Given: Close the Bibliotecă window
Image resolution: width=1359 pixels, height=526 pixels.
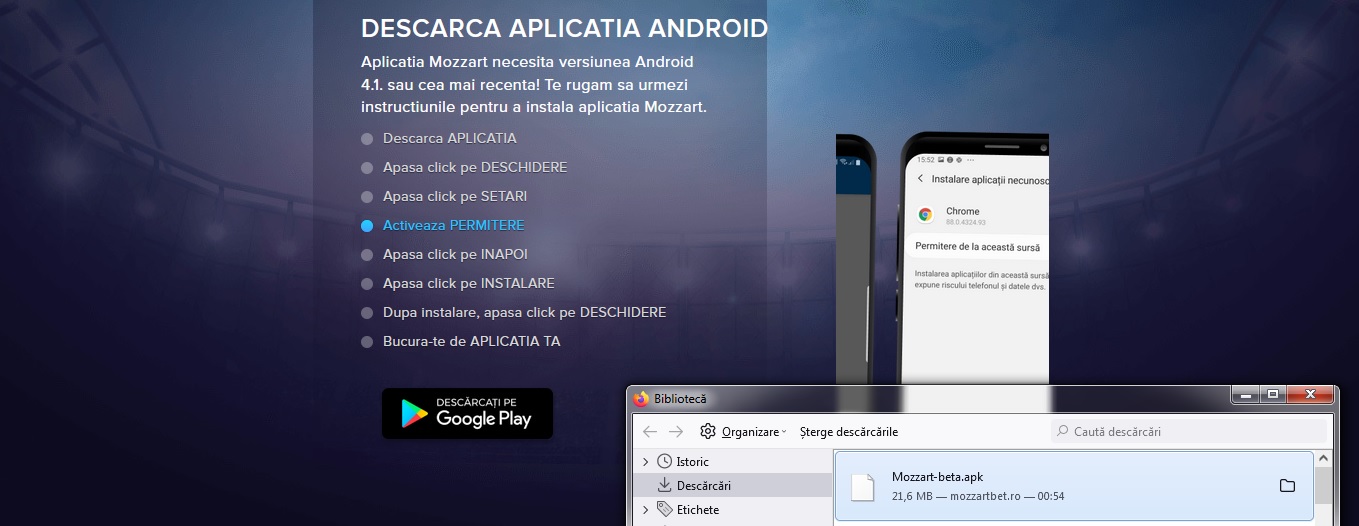Looking at the screenshot, I should click(1310, 395).
